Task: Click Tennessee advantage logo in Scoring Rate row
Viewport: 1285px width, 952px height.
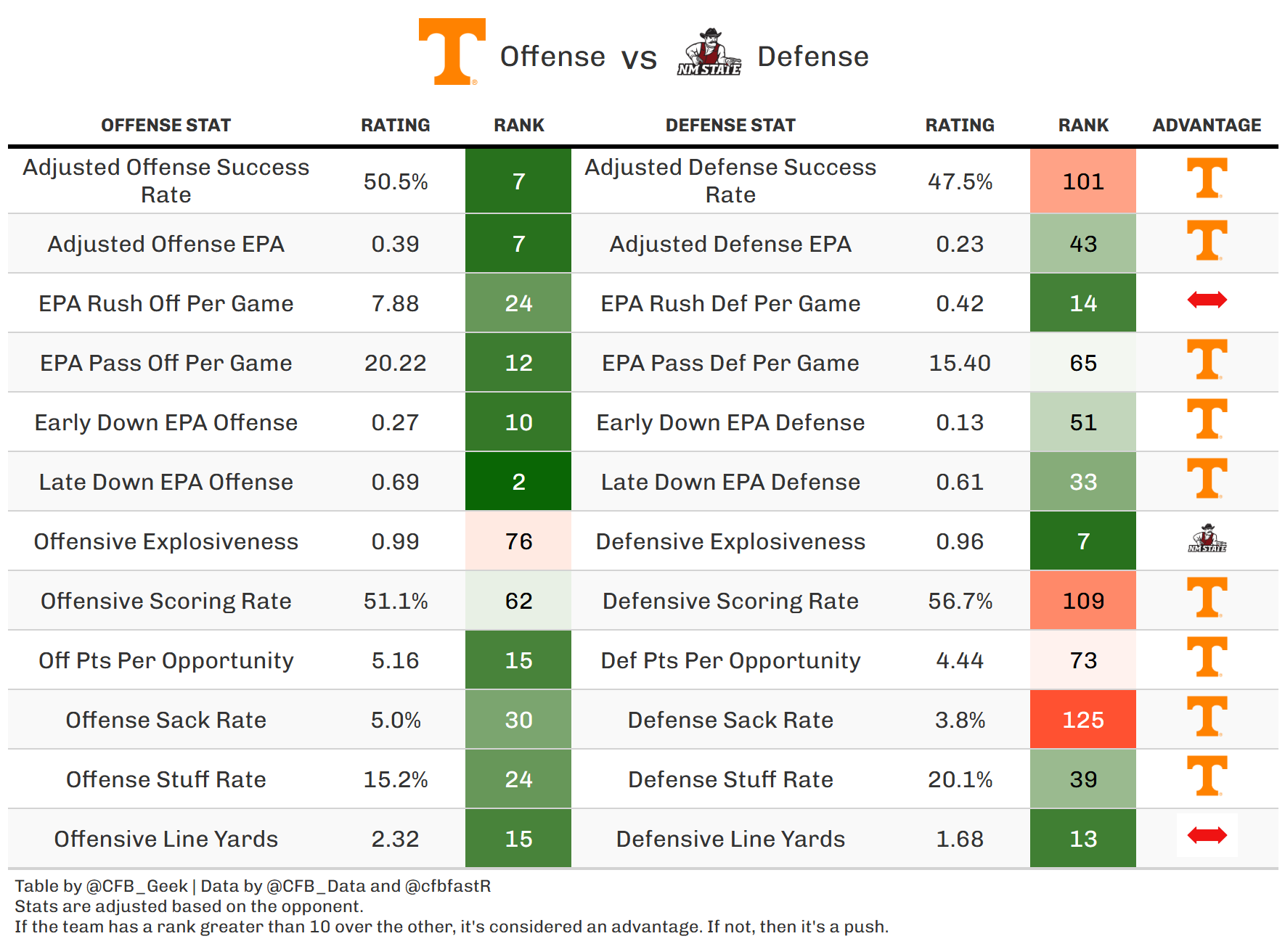Action: (x=1207, y=597)
